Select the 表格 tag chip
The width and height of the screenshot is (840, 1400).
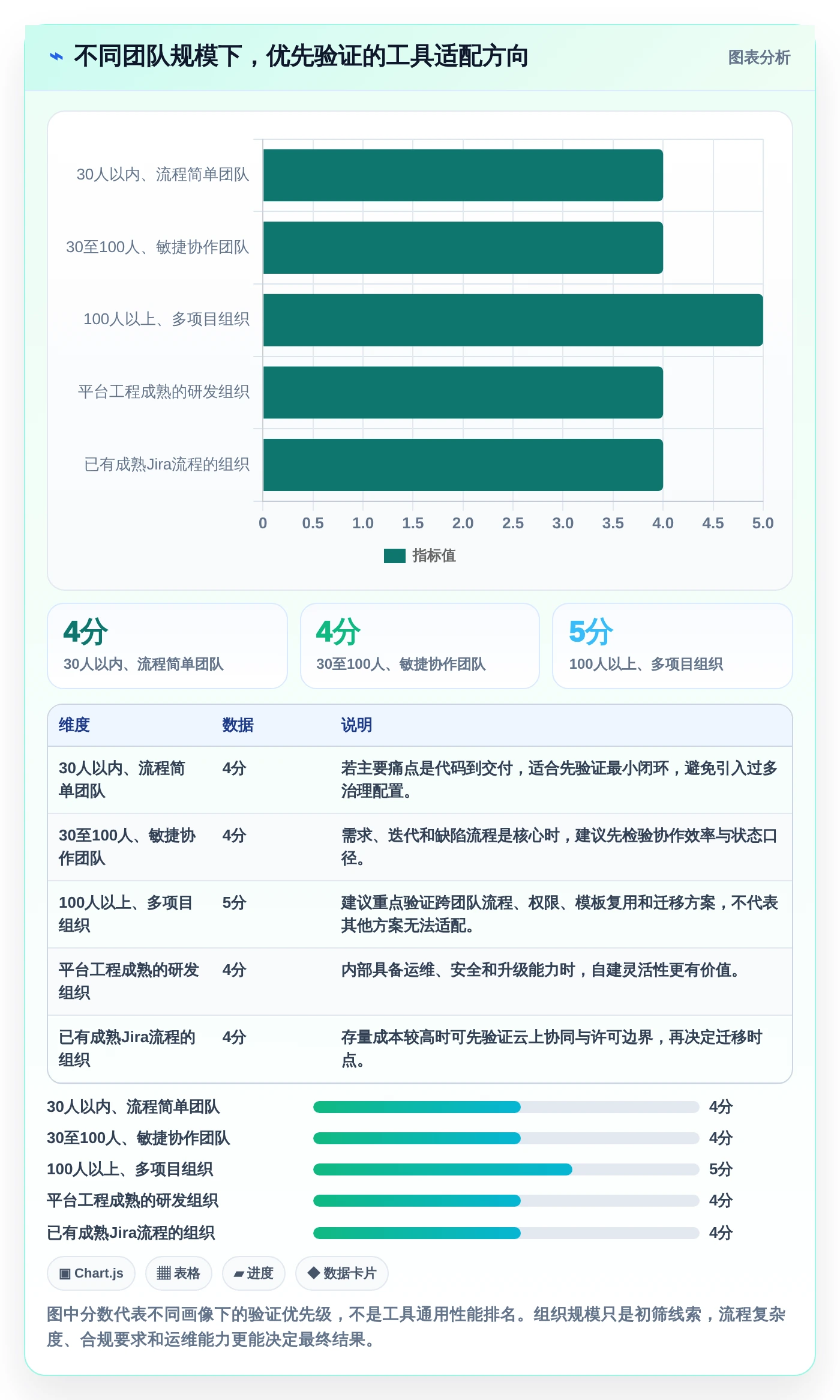(x=178, y=1273)
